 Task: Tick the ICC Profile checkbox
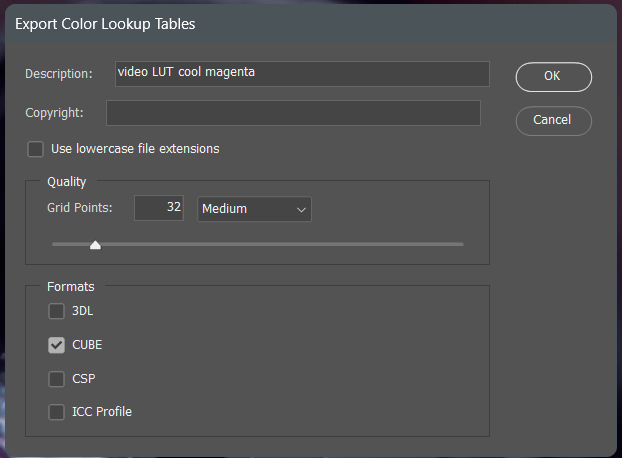(56, 412)
